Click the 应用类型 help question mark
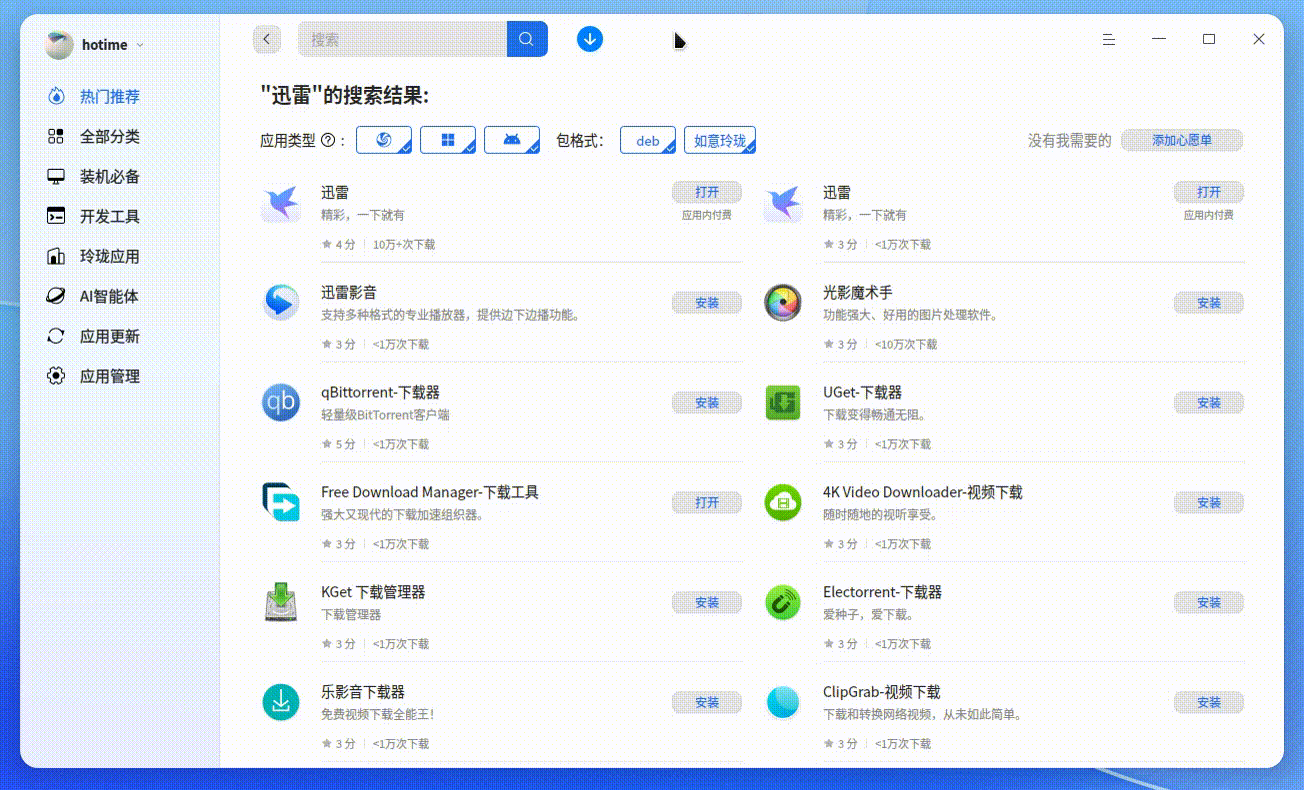 [327, 141]
